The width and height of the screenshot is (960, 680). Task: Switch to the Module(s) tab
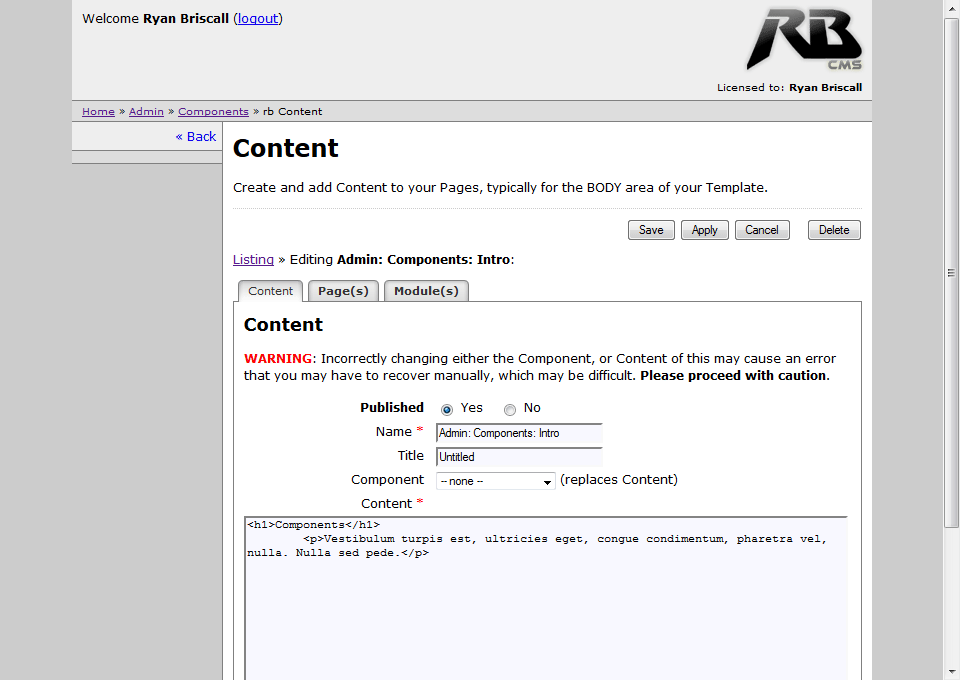click(x=426, y=291)
